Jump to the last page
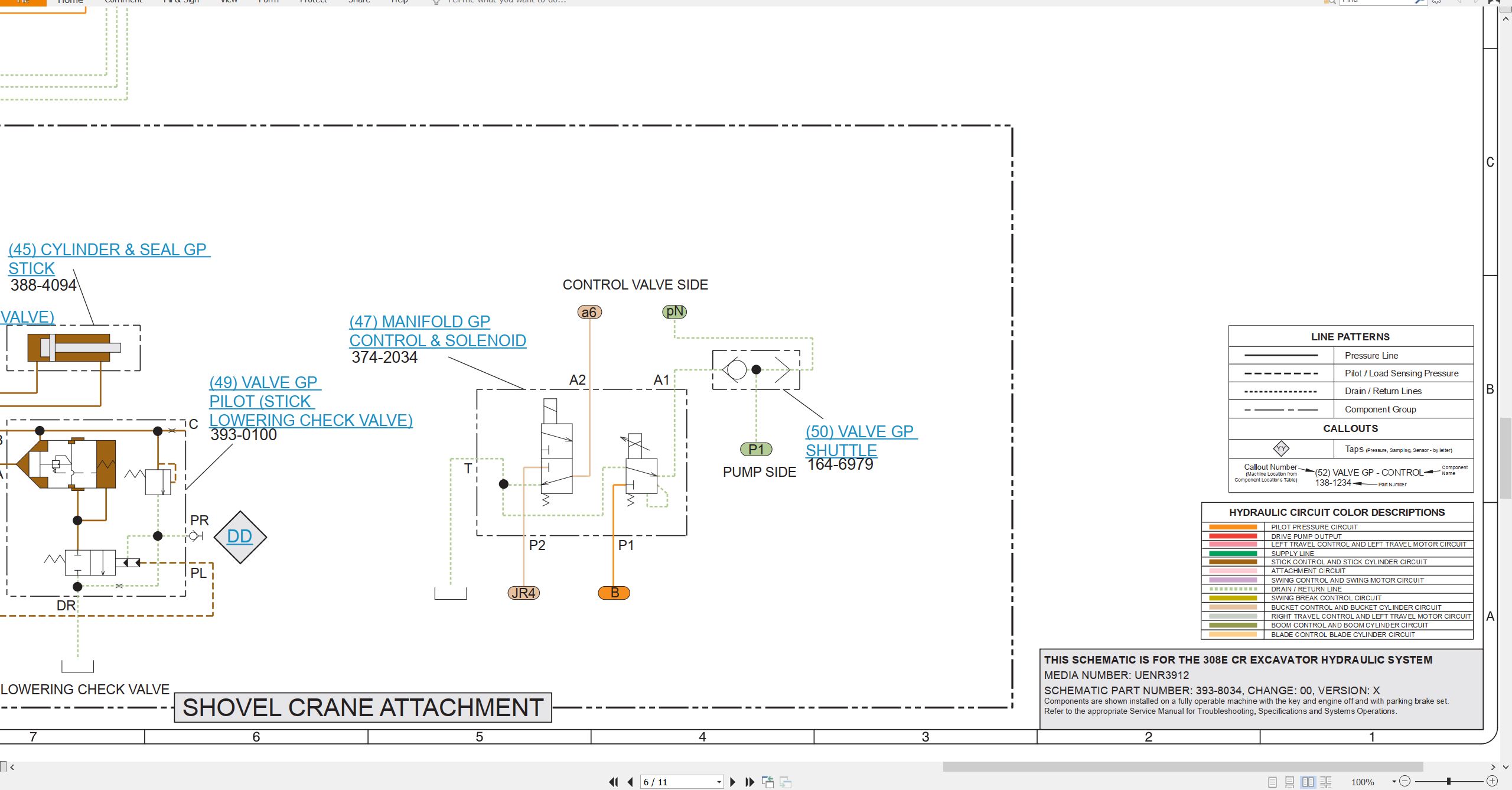The width and height of the screenshot is (1512, 790). 750,782
